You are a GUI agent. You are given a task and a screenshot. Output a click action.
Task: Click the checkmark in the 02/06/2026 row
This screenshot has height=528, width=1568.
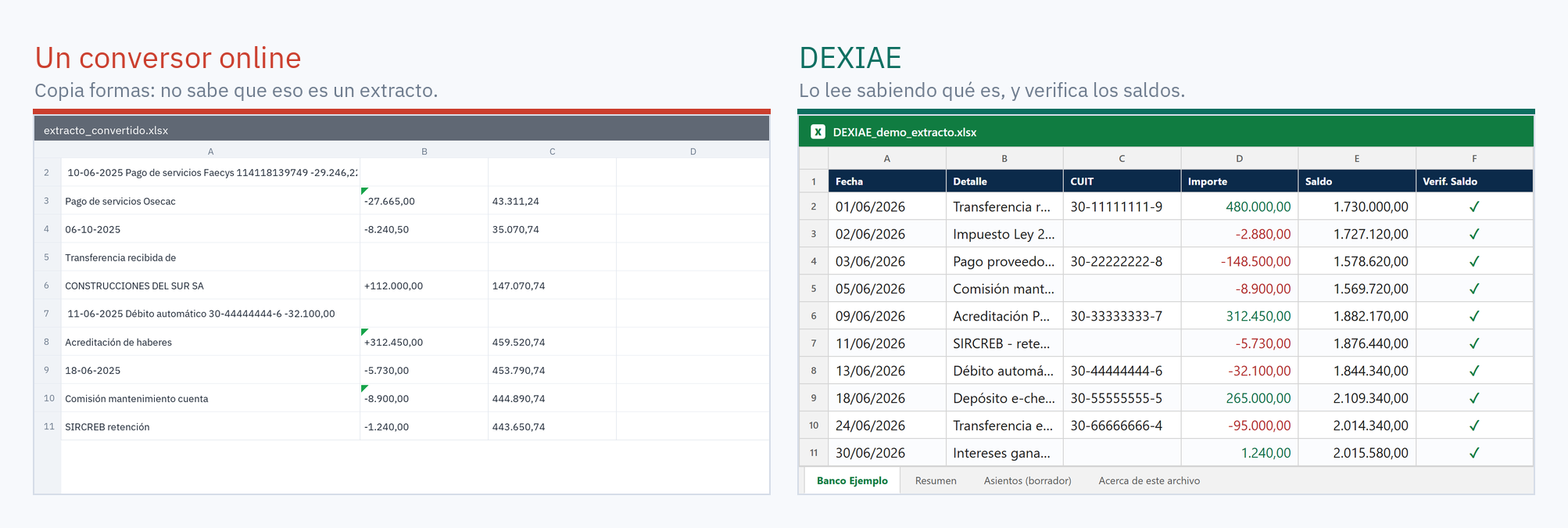(1474, 234)
